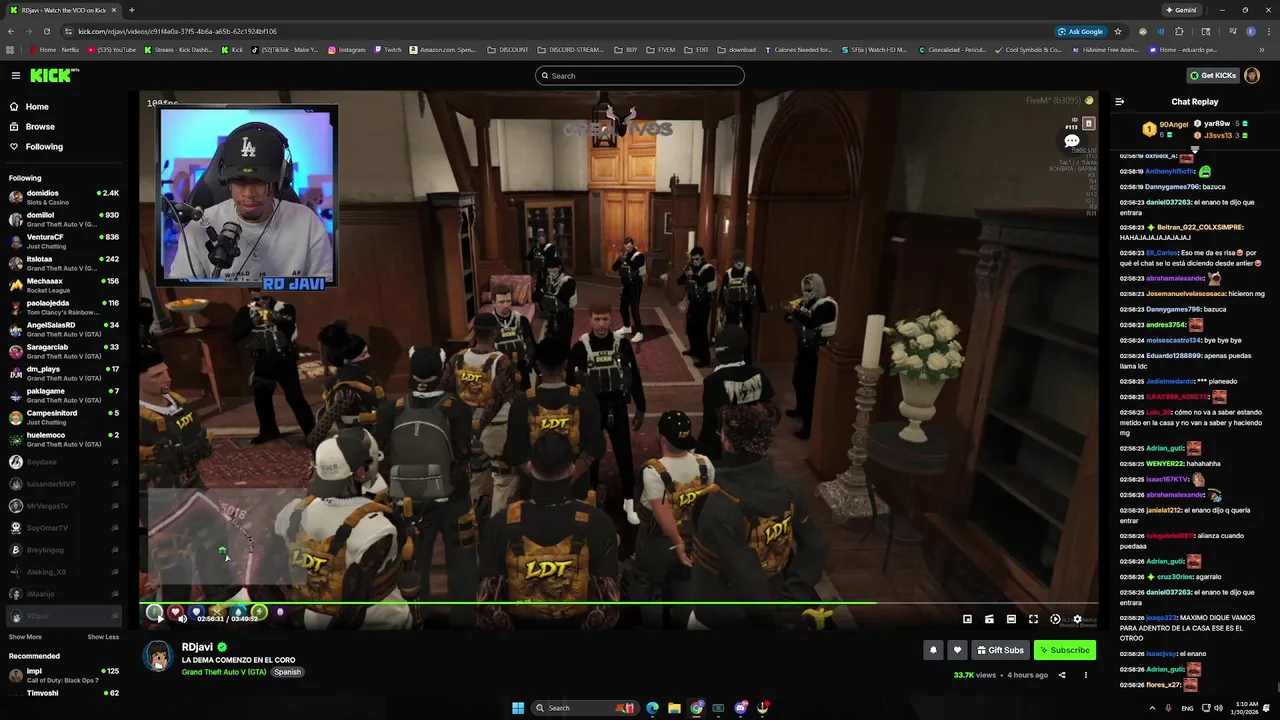1280x720 pixels.
Task: Share the video with share icon
Action: point(1062,675)
